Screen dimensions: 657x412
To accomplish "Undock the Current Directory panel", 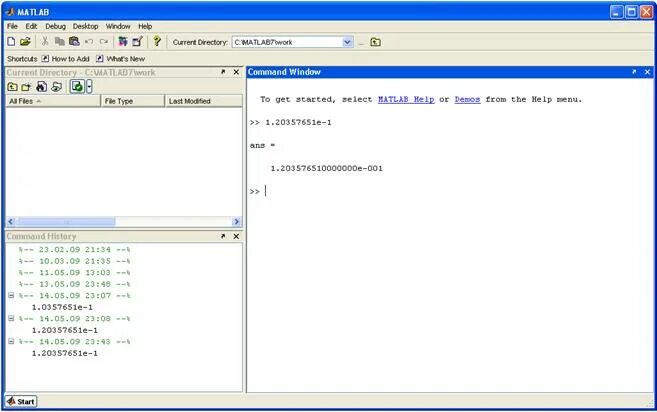I will [x=223, y=72].
